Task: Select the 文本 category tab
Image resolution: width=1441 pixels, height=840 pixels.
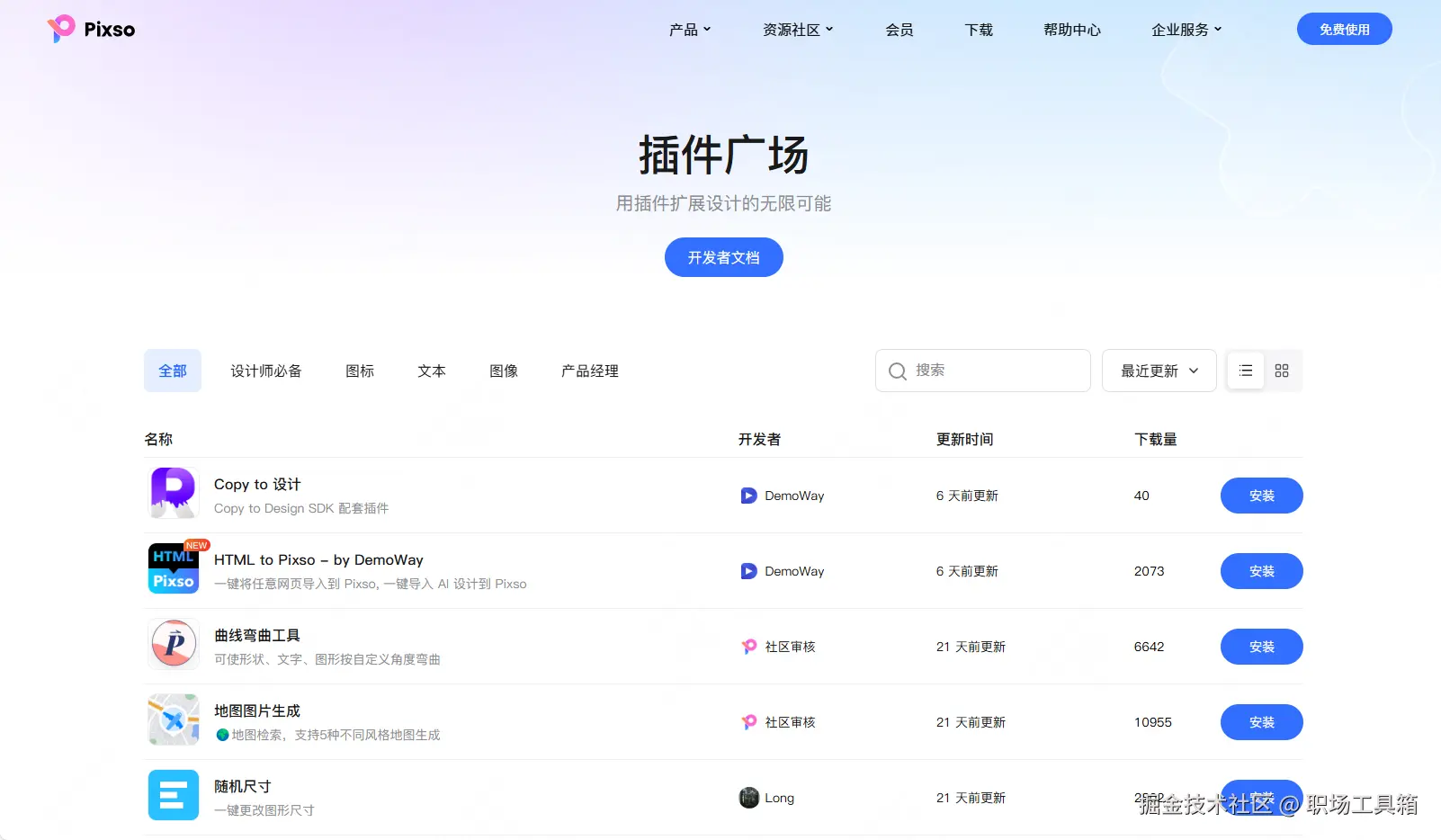Action: tap(432, 371)
